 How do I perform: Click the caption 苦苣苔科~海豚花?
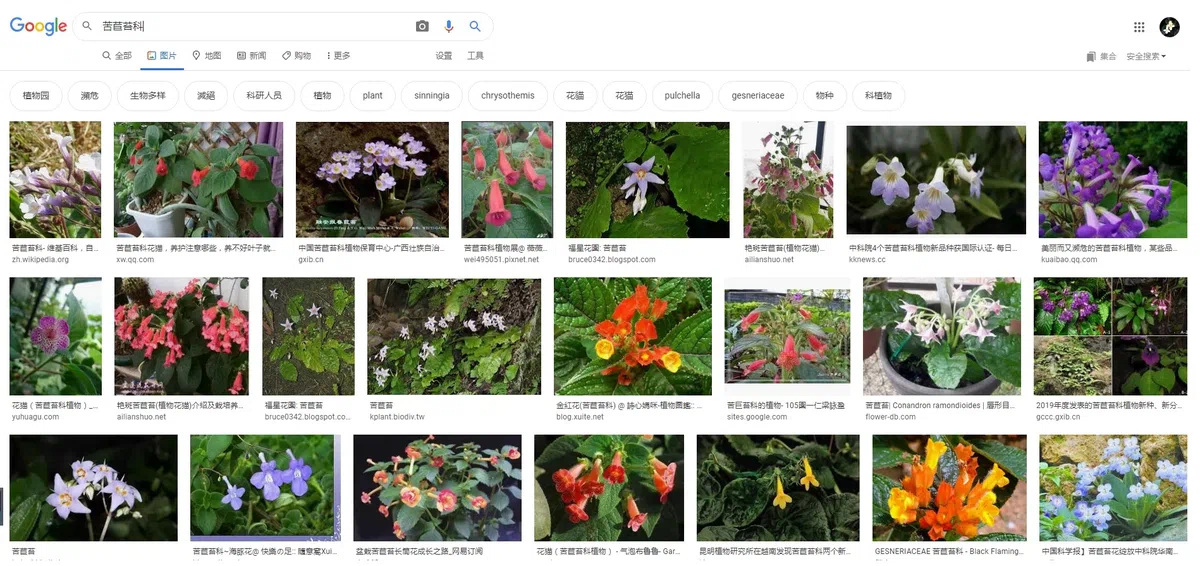265,551
